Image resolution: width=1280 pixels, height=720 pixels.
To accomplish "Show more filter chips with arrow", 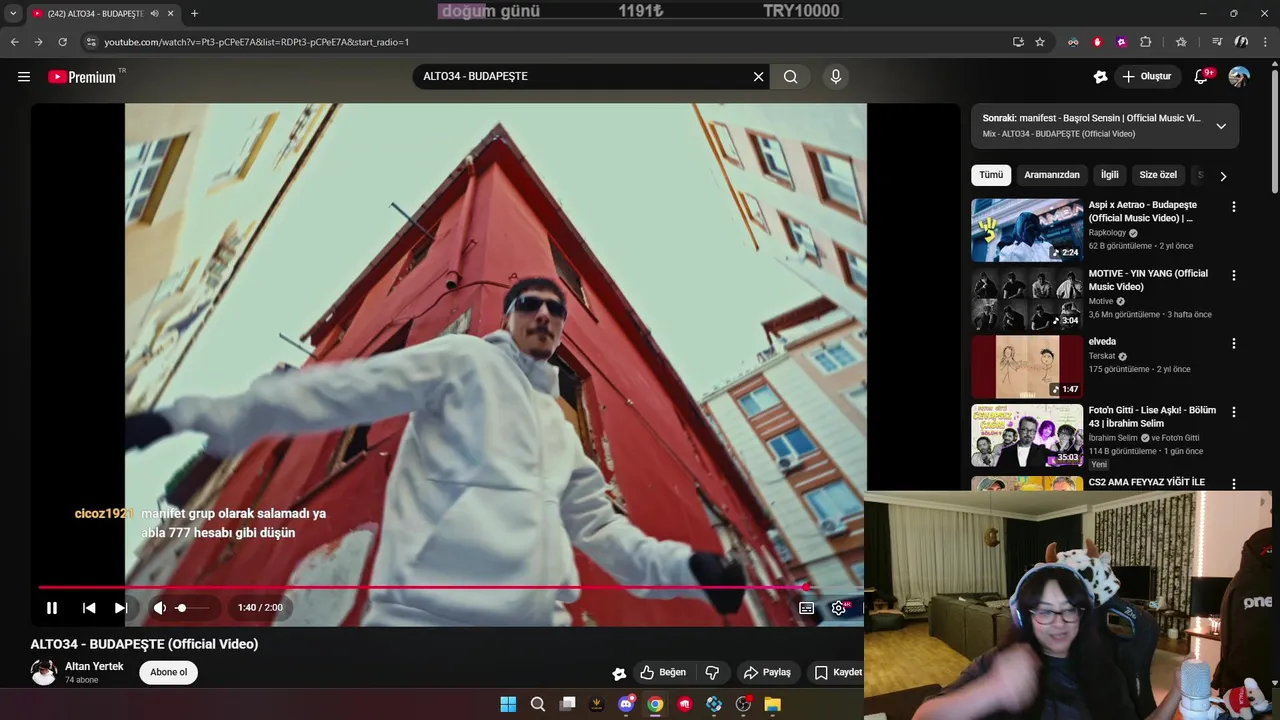I will coord(1223,176).
